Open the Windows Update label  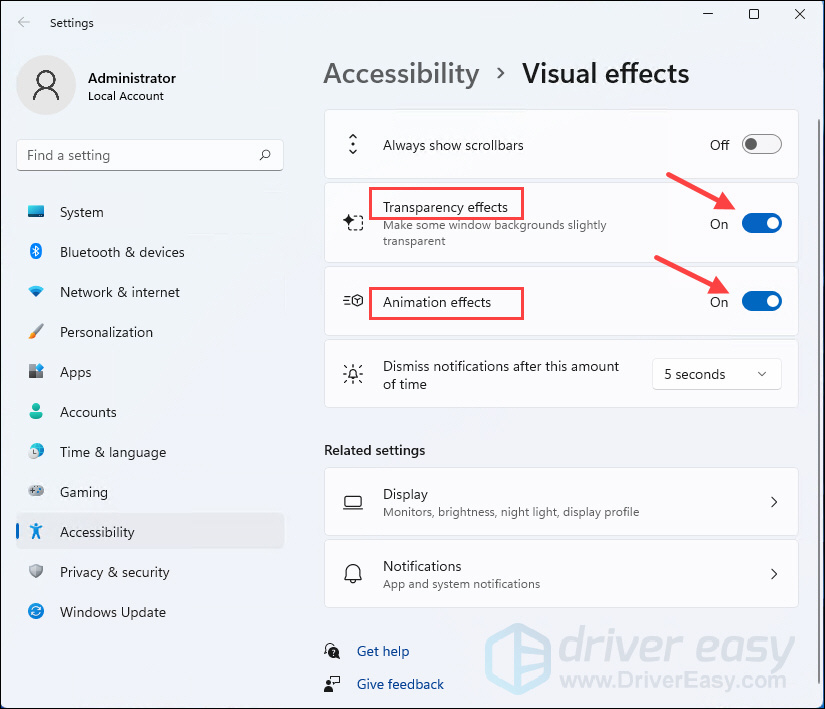[113, 612]
